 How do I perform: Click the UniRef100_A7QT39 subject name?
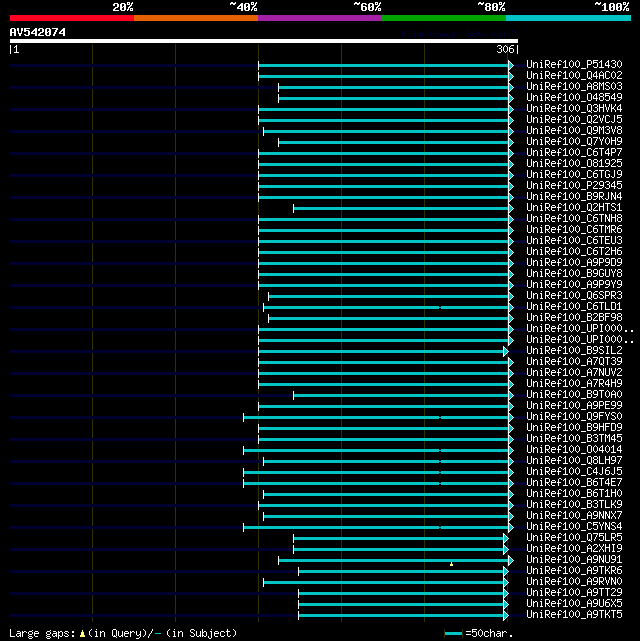click(574, 362)
